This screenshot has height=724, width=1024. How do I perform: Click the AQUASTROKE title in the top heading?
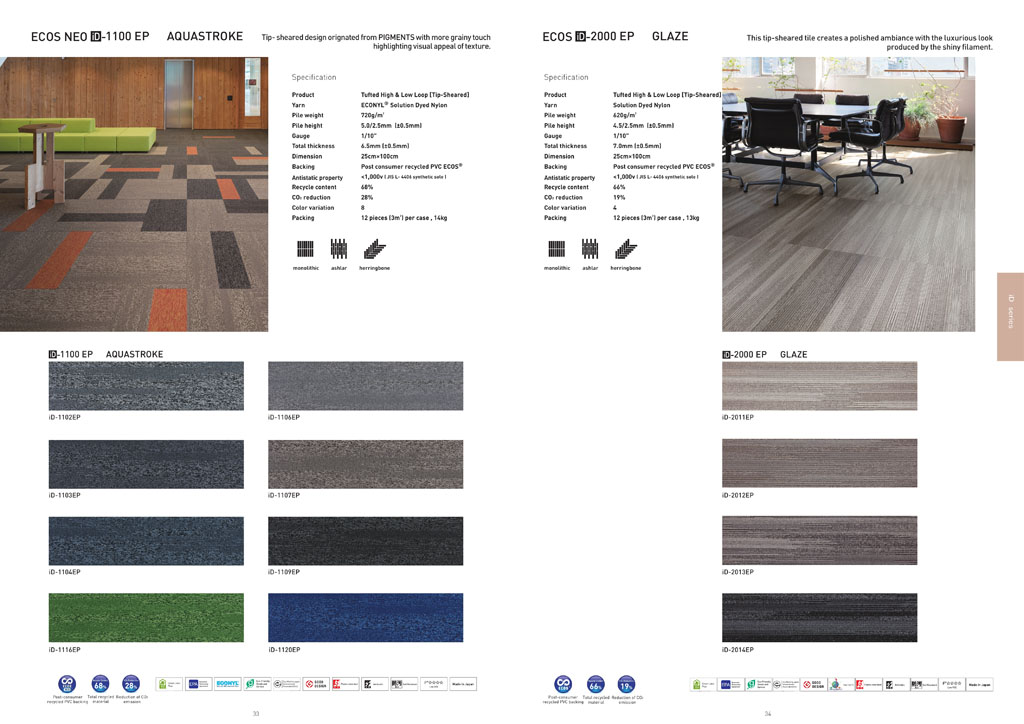[x=204, y=37]
